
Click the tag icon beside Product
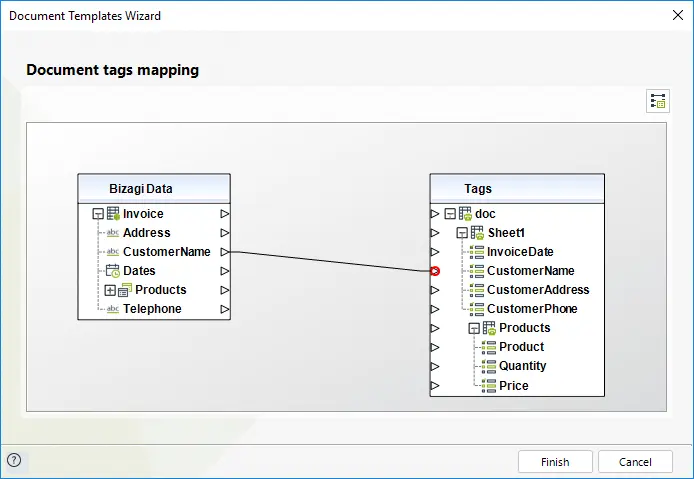click(x=489, y=347)
